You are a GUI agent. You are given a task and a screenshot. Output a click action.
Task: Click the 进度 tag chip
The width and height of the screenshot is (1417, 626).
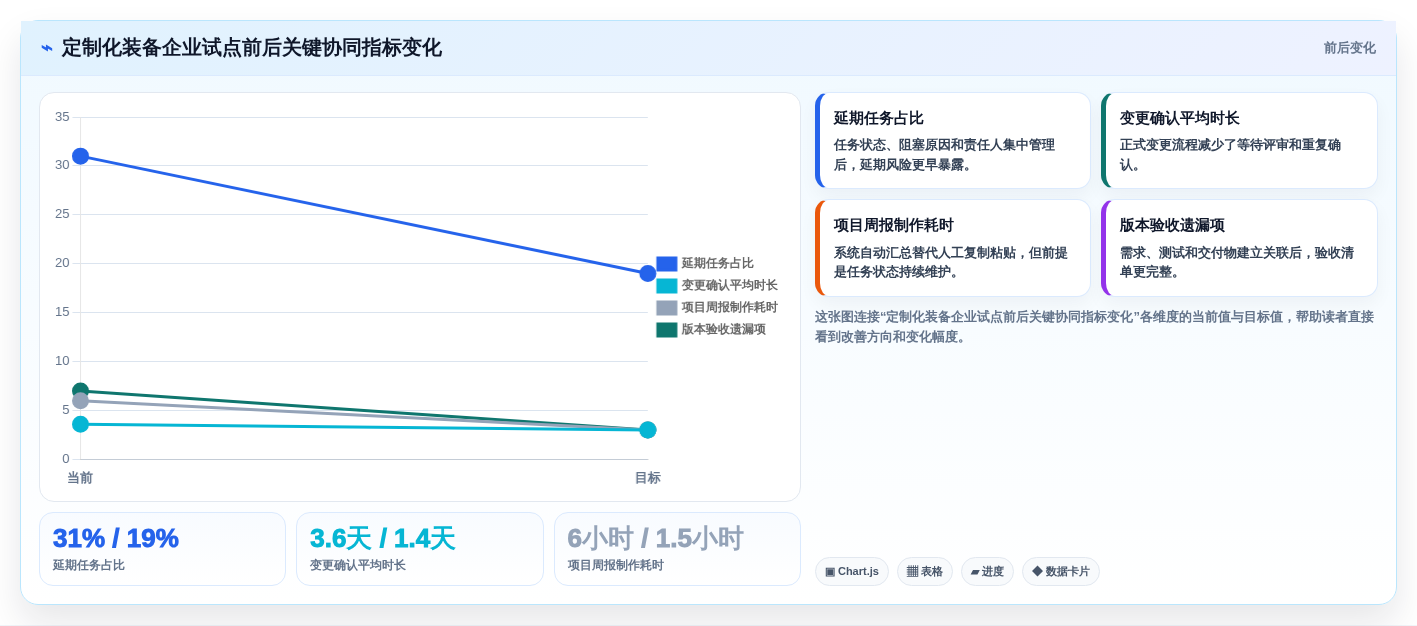point(987,572)
